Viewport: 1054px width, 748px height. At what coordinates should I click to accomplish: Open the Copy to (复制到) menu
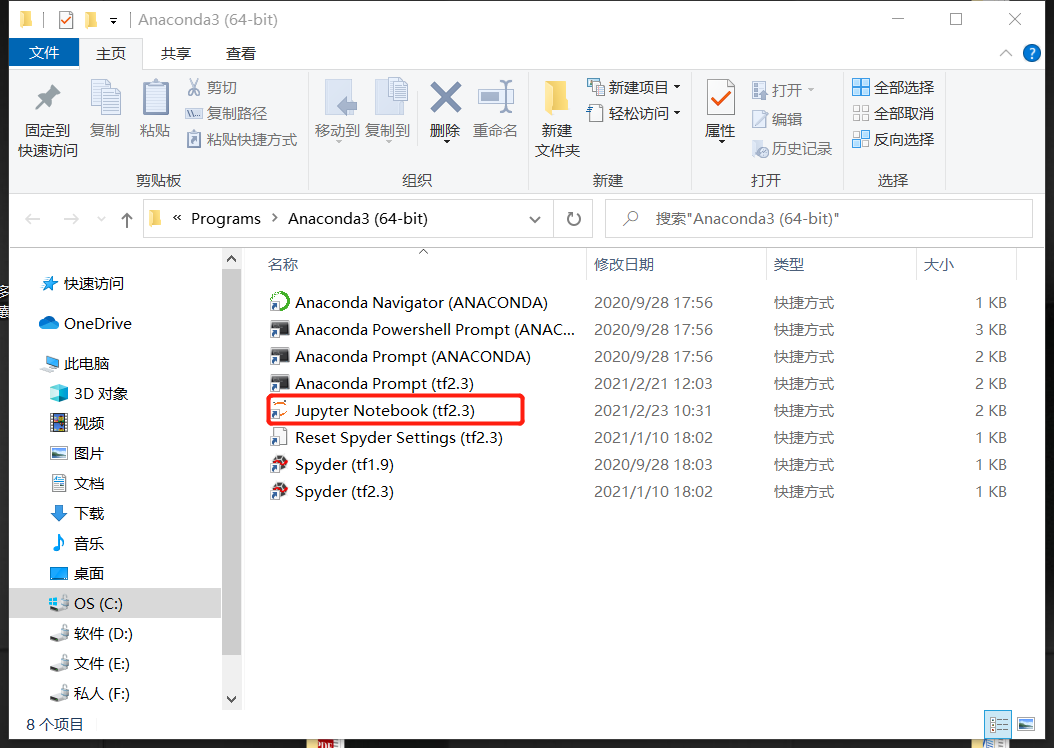(x=388, y=110)
